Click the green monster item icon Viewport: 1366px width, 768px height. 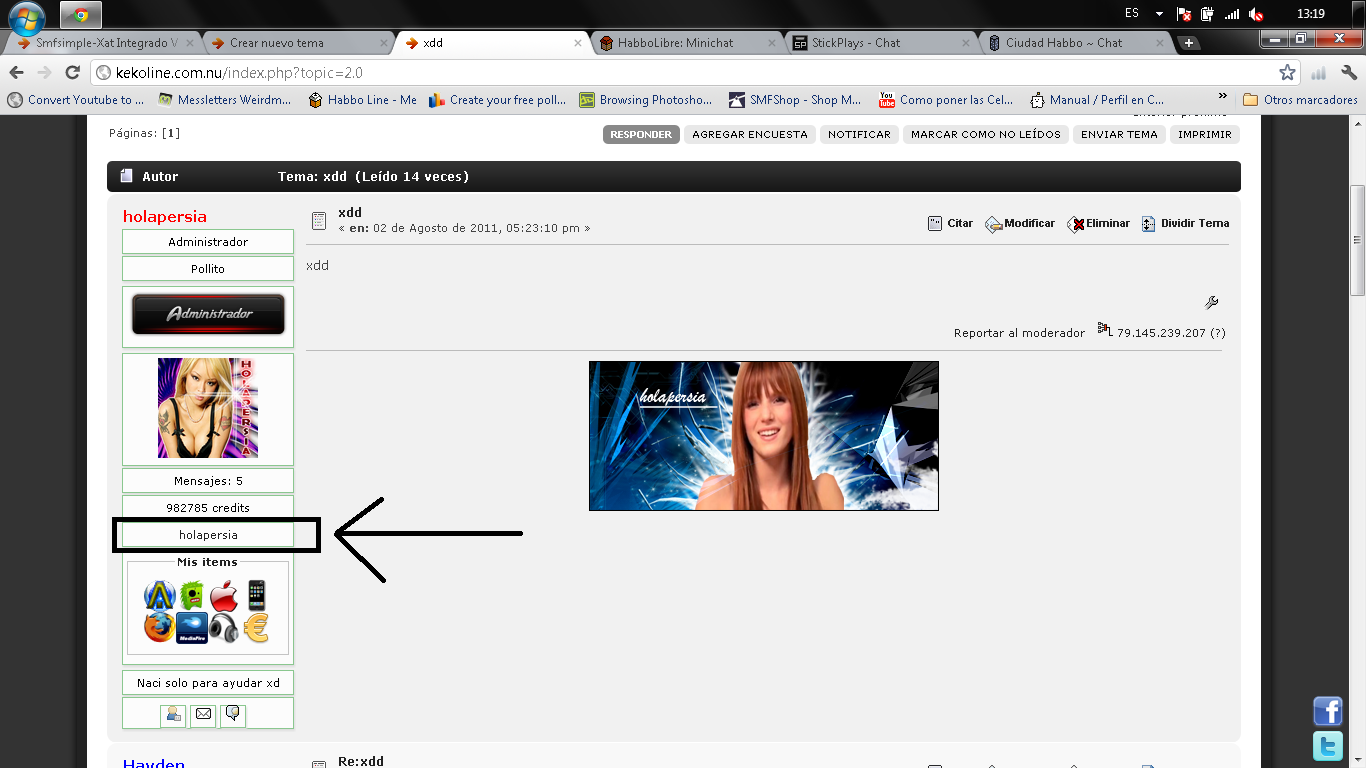tap(192, 595)
